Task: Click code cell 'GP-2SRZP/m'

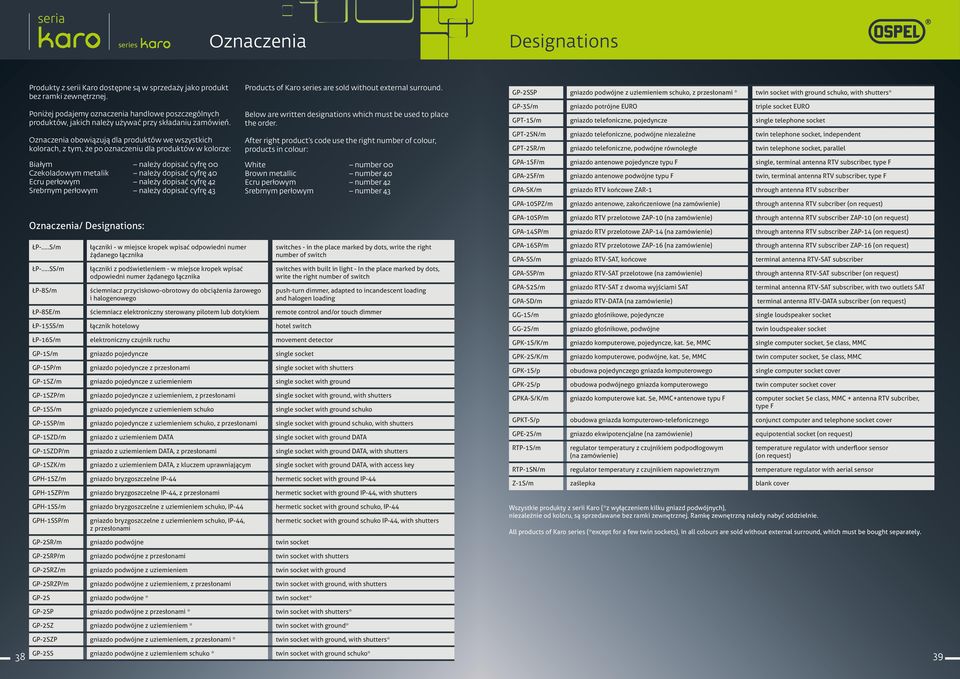Action: click(56, 583)
